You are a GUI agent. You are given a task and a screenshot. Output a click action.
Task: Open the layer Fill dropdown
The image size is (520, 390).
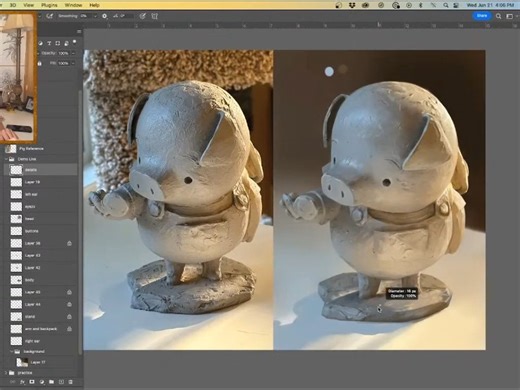coord(73,63)
